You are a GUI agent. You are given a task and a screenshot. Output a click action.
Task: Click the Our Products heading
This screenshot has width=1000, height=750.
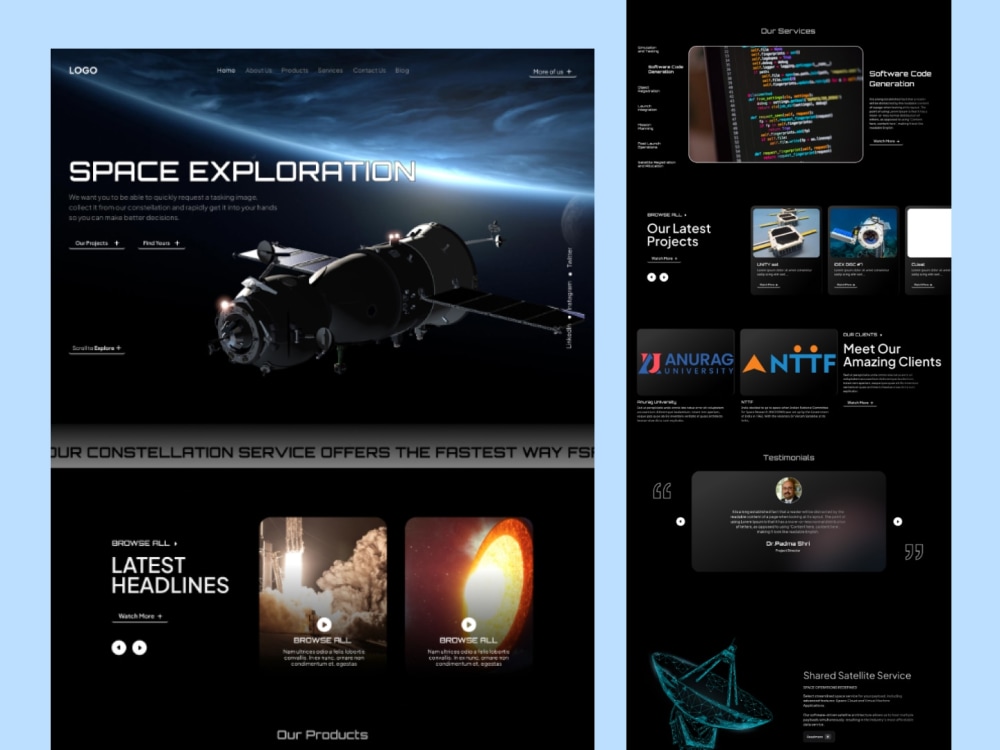[x=322, y=735]
